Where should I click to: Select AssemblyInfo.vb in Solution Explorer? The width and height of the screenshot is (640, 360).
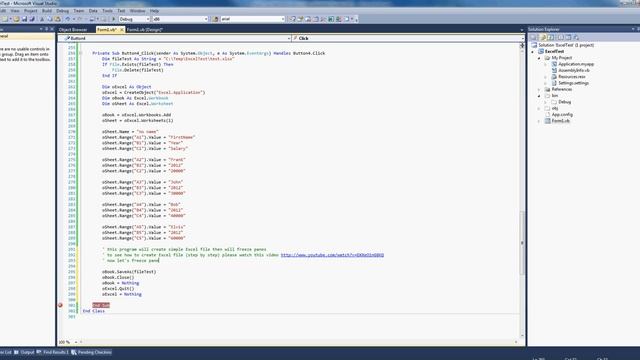(574, 70)
